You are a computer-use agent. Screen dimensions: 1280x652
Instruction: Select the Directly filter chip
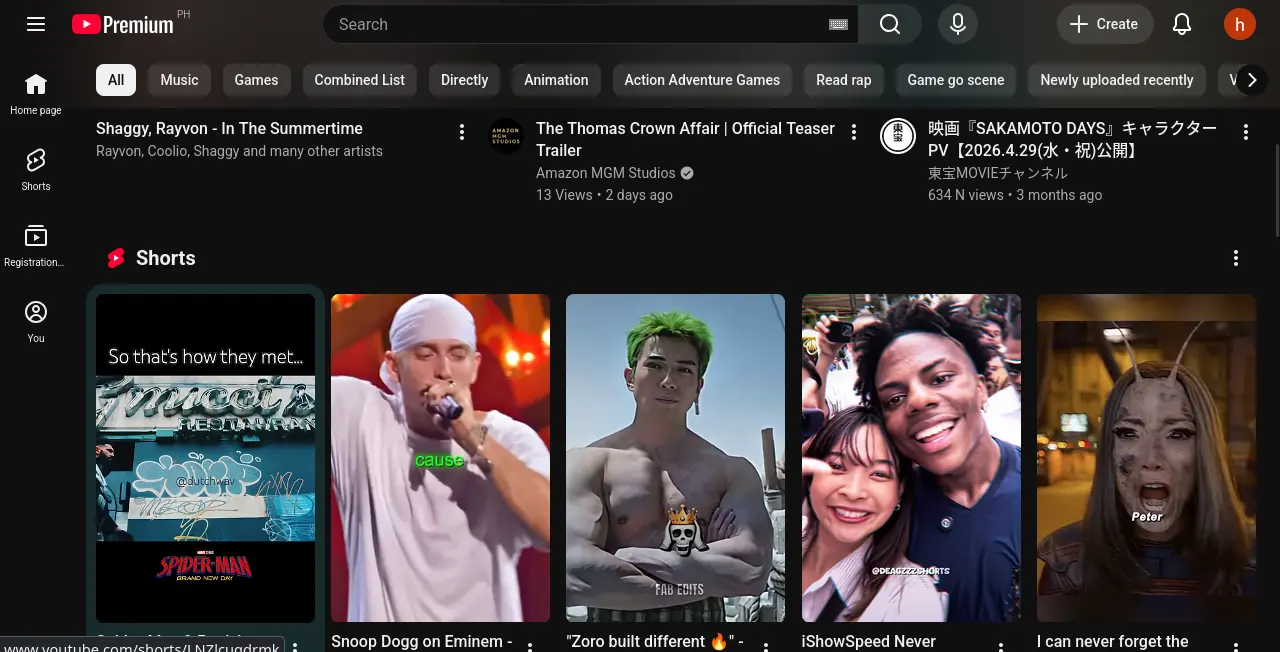tap(465, 80)
